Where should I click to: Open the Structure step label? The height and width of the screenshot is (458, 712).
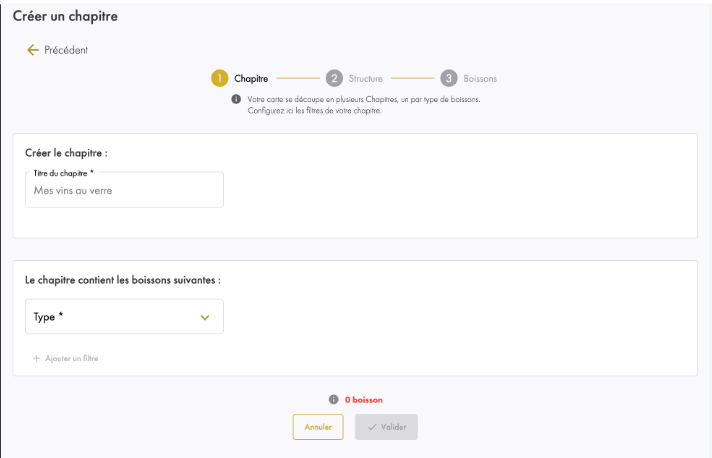coord(366,79)
